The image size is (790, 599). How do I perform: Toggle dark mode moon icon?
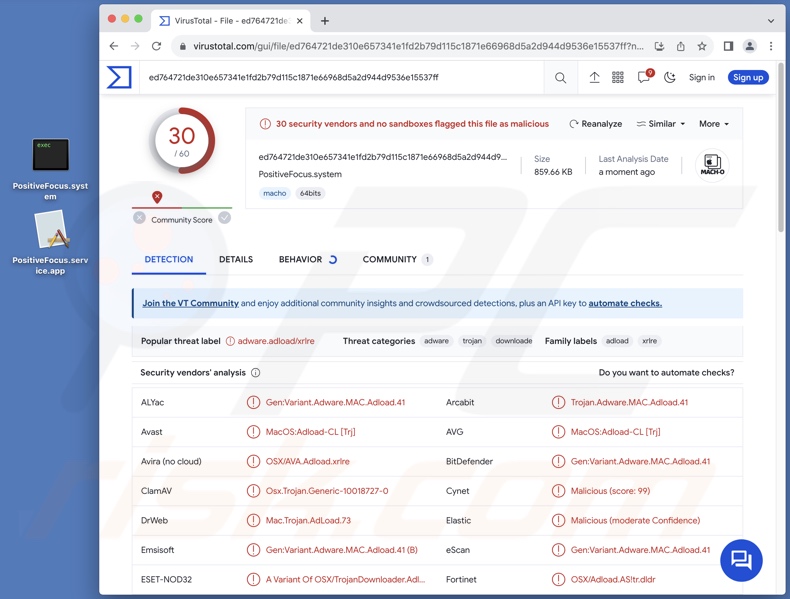[x=670, y=78]
